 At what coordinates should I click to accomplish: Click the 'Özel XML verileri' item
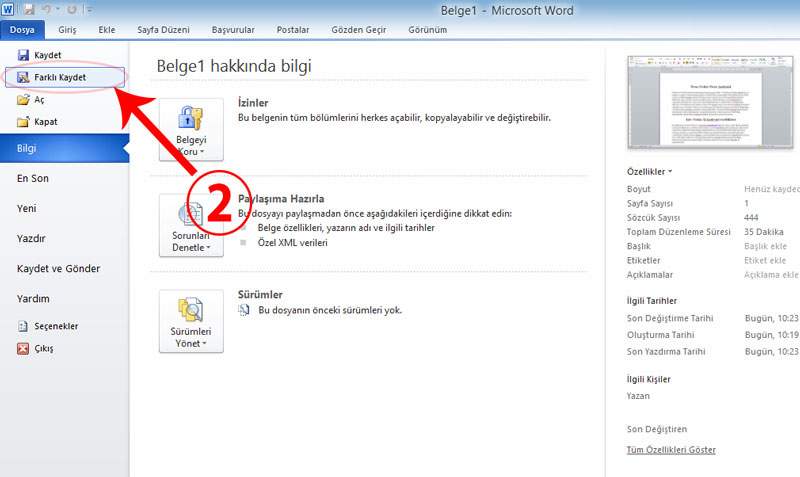point(292,243)
